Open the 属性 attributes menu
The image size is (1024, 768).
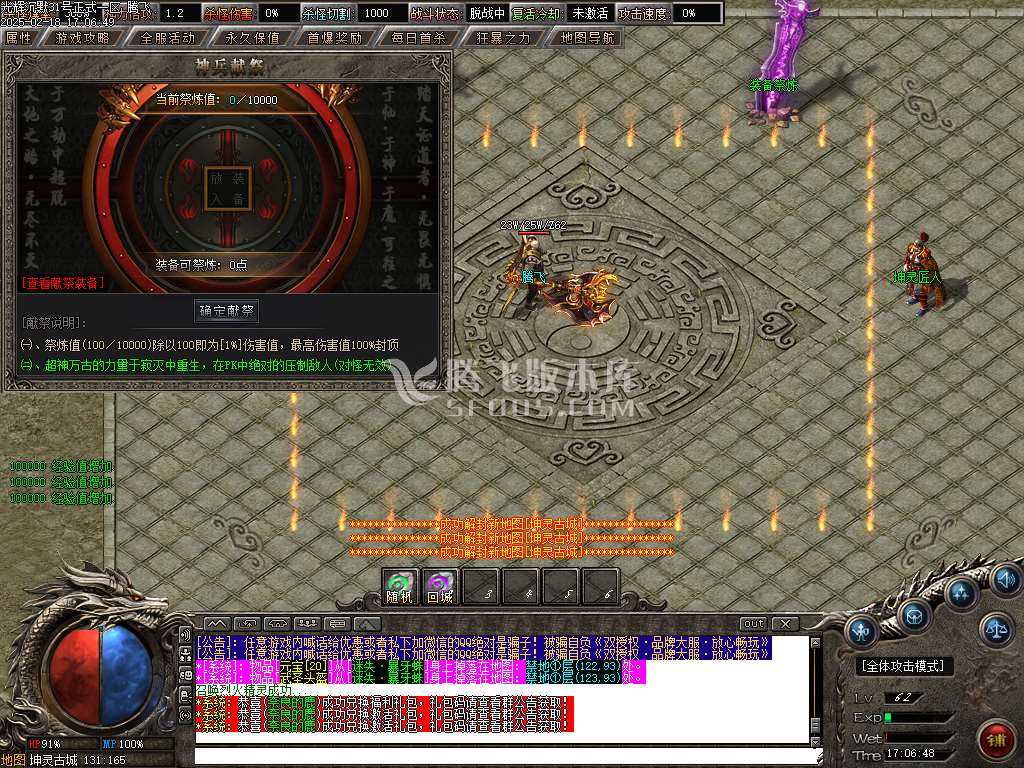pyautogui.click(x=19, y=38)
